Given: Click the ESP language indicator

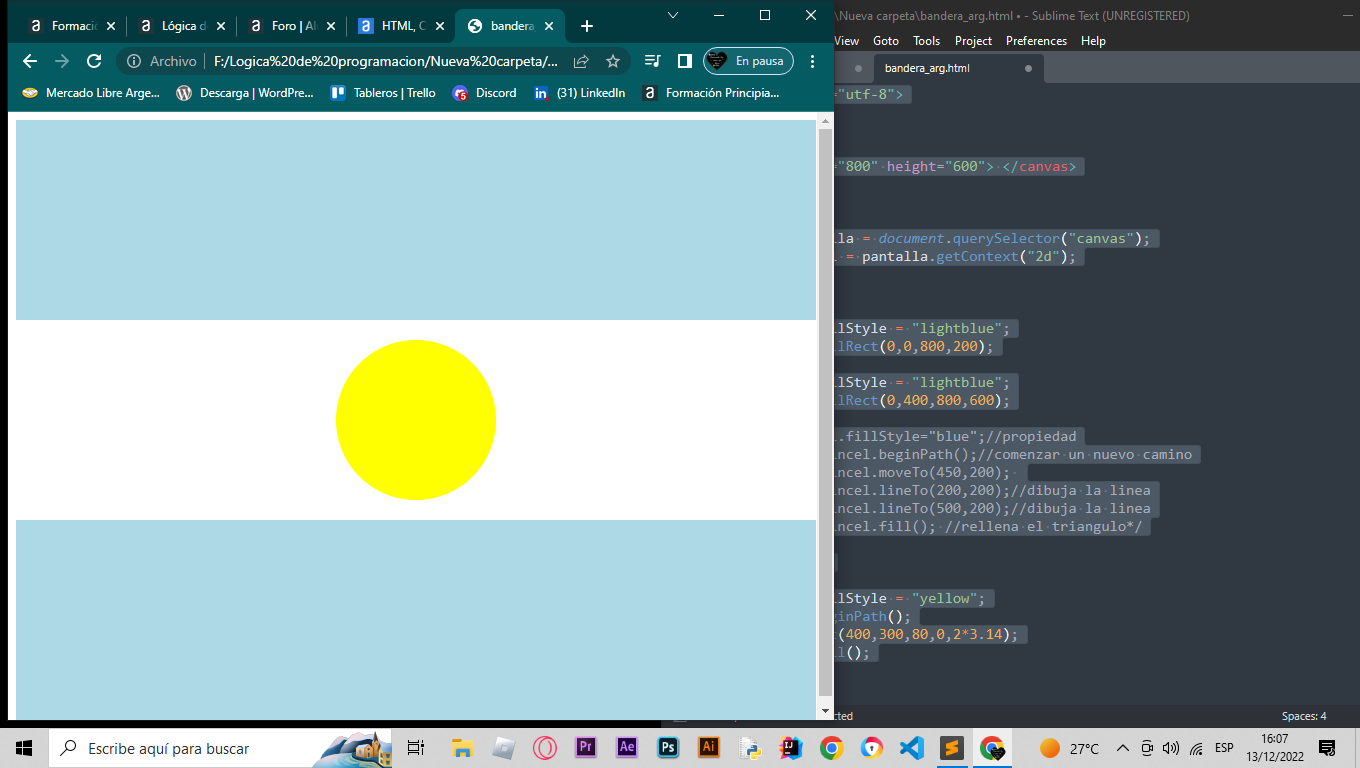Looking at the screenshot, I should click(x=1224, y=748).
